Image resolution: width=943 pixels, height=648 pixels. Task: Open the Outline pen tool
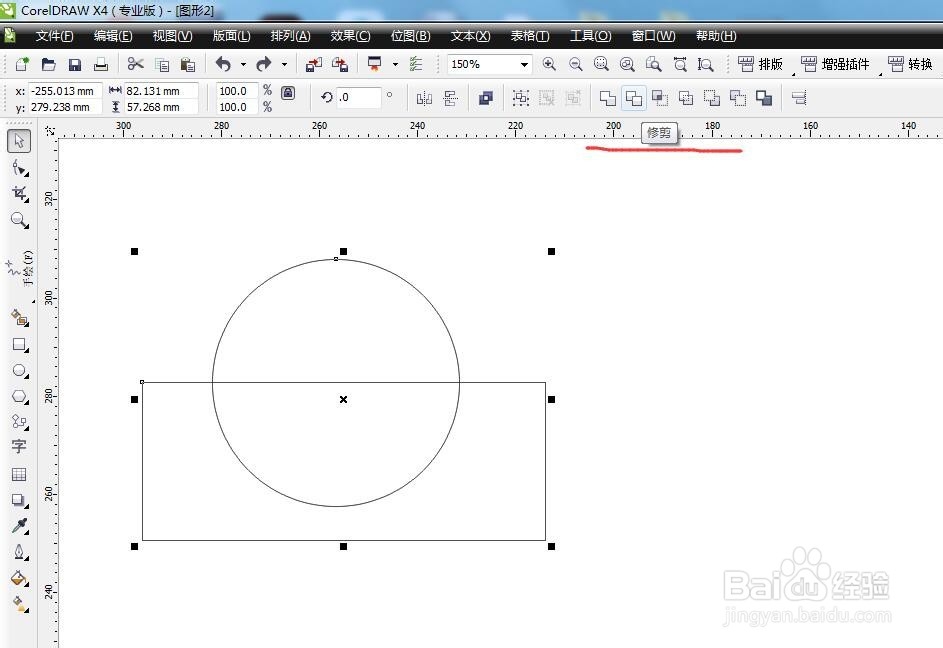click(x=19, y=552)
